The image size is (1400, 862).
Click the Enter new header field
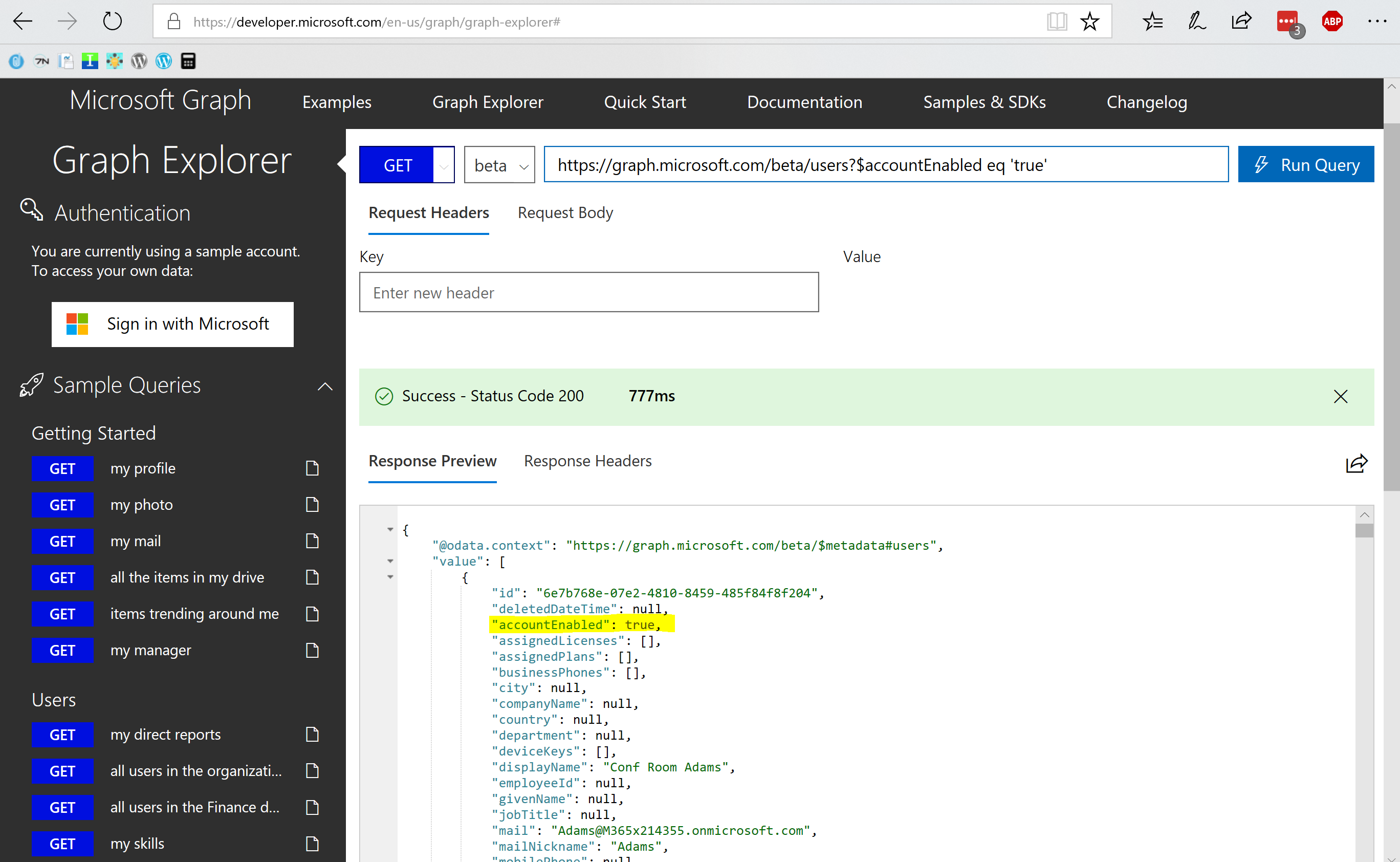[588, 292]
